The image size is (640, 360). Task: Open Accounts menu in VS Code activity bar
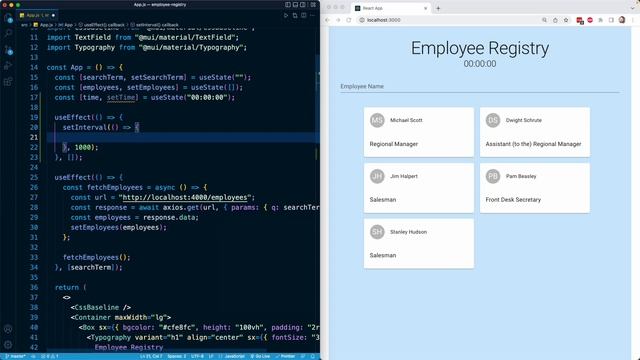click(x=8, y=329)
